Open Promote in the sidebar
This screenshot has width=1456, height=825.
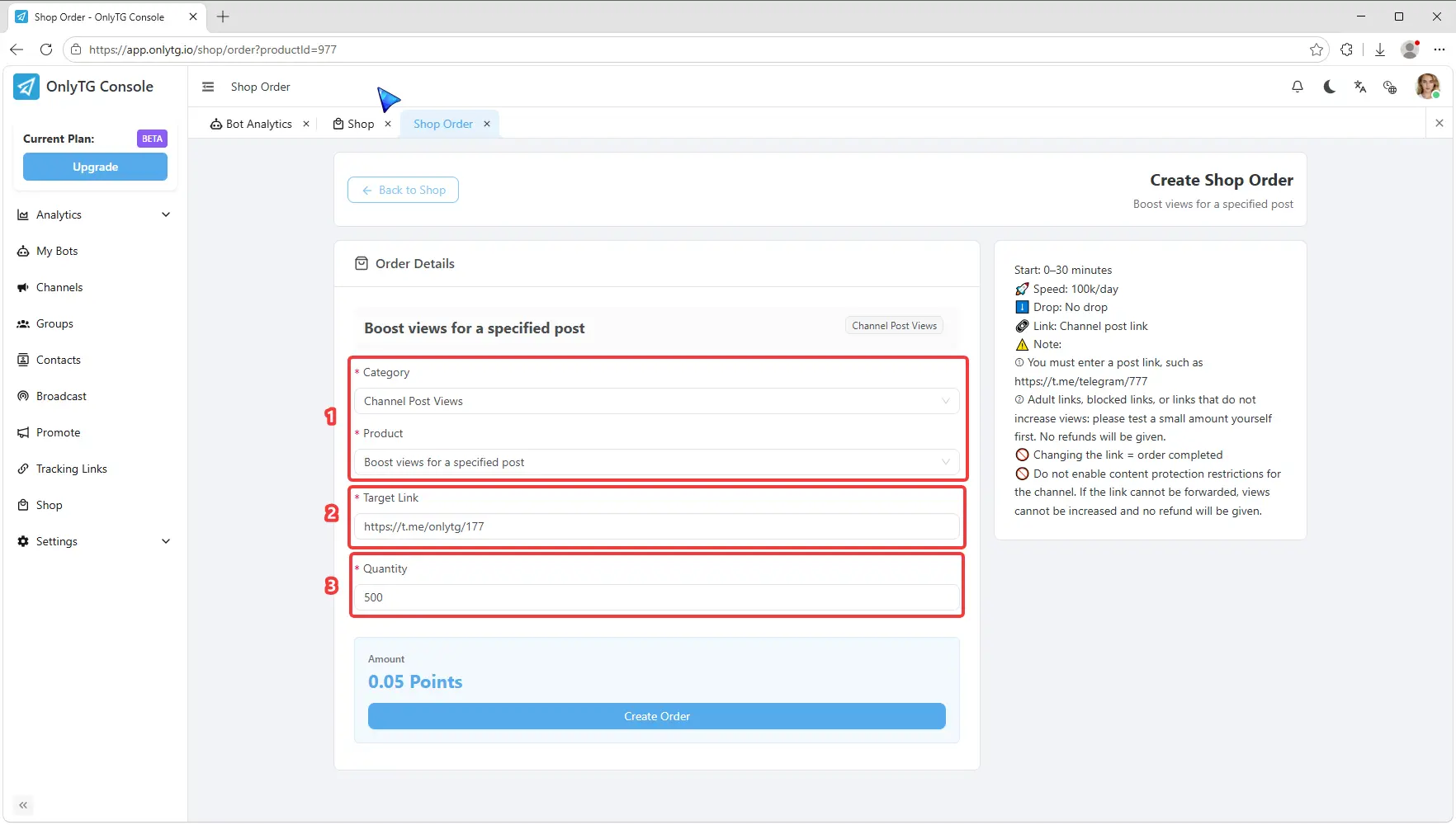pos(95,432)
